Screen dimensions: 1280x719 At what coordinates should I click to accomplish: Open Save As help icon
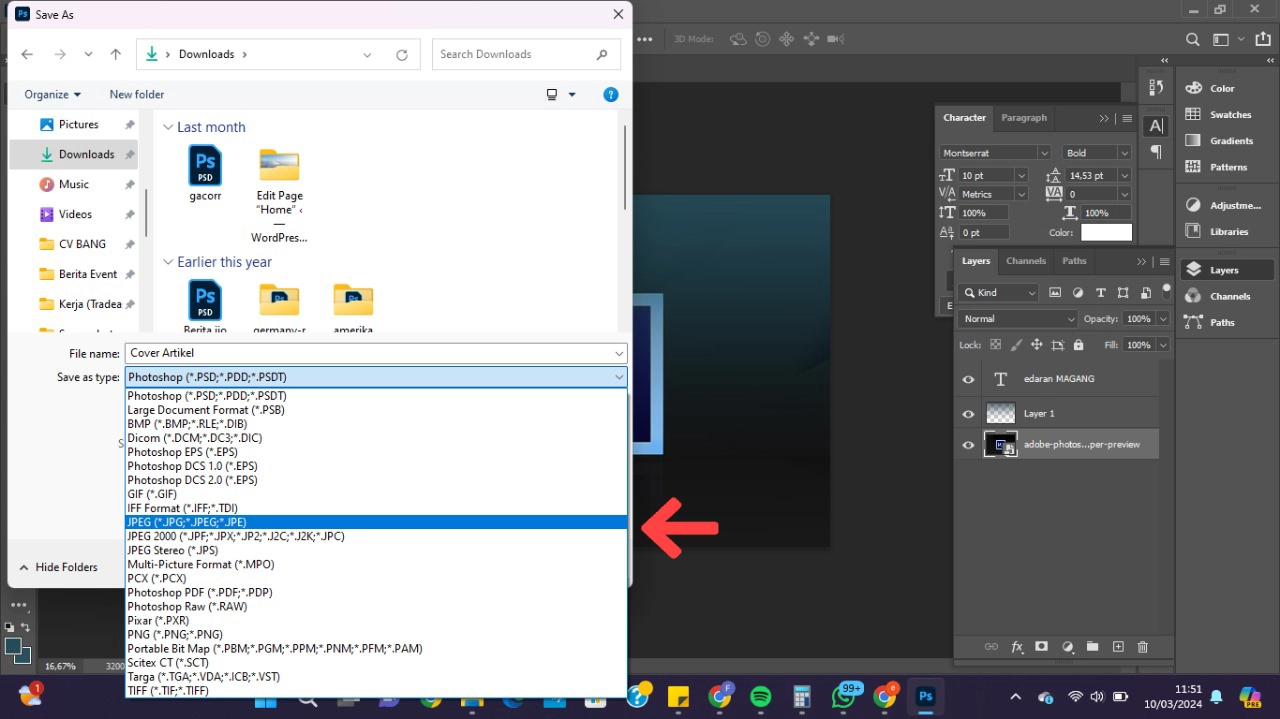click(x=611, y=94)
